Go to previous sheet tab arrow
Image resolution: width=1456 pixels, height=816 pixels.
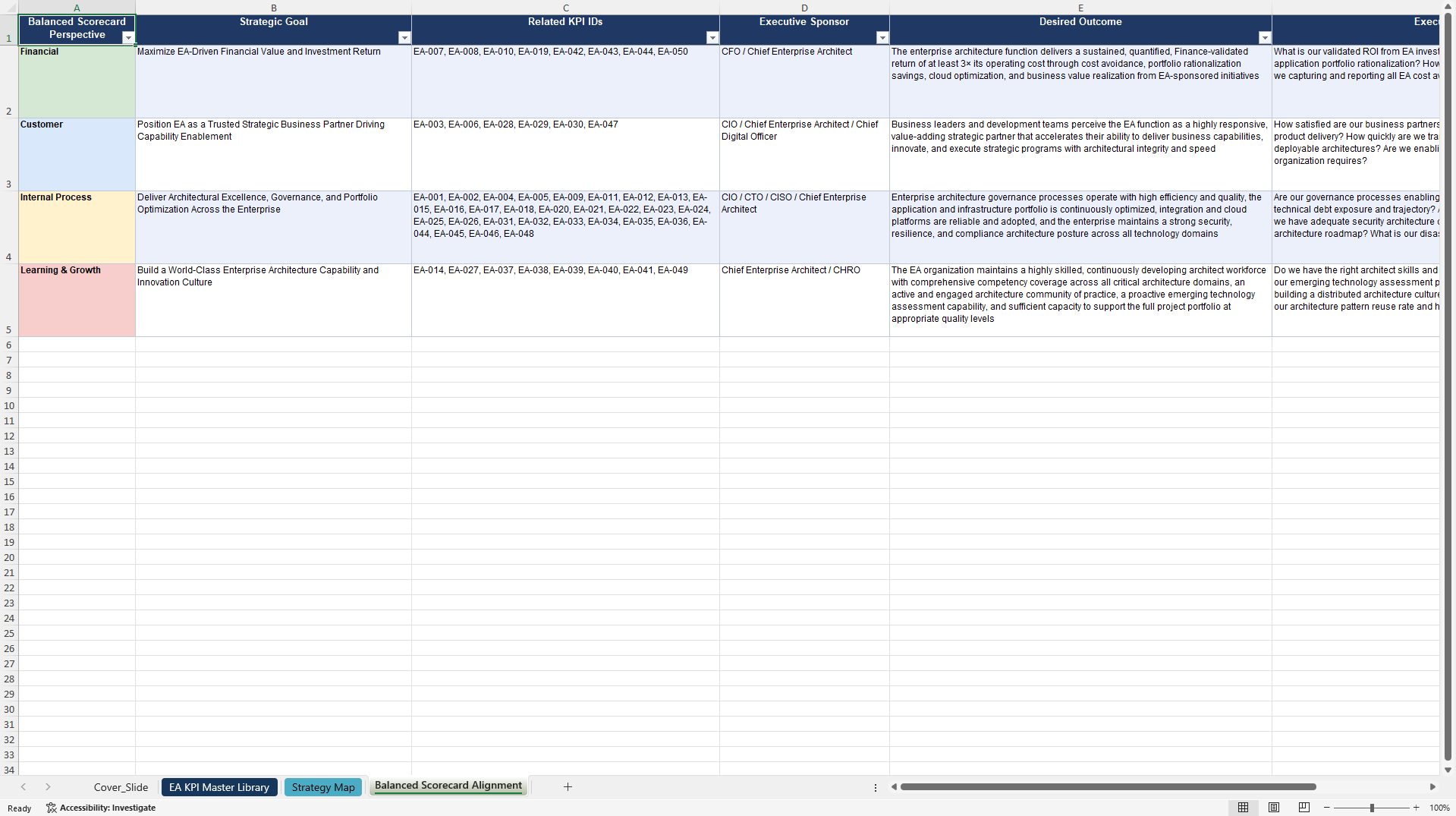click(x=24, y=787)
